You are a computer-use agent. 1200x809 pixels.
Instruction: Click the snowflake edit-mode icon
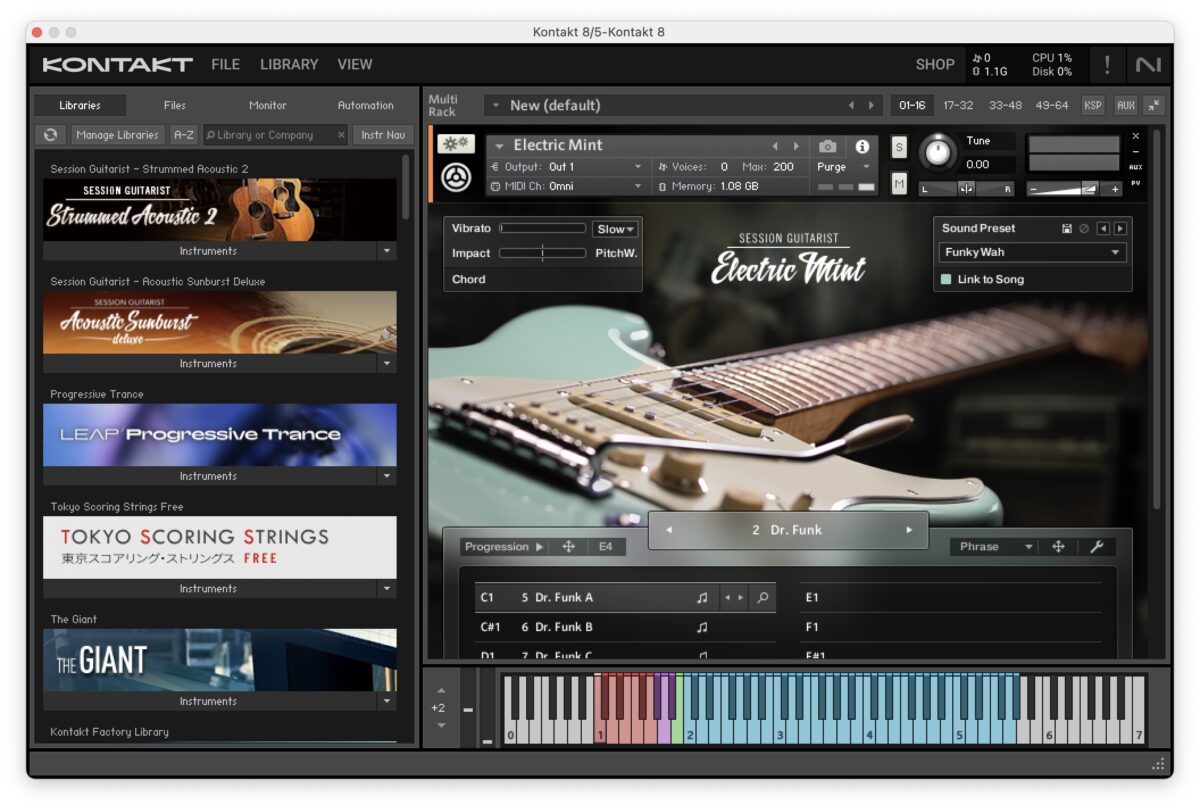click(x=456, y=145)
